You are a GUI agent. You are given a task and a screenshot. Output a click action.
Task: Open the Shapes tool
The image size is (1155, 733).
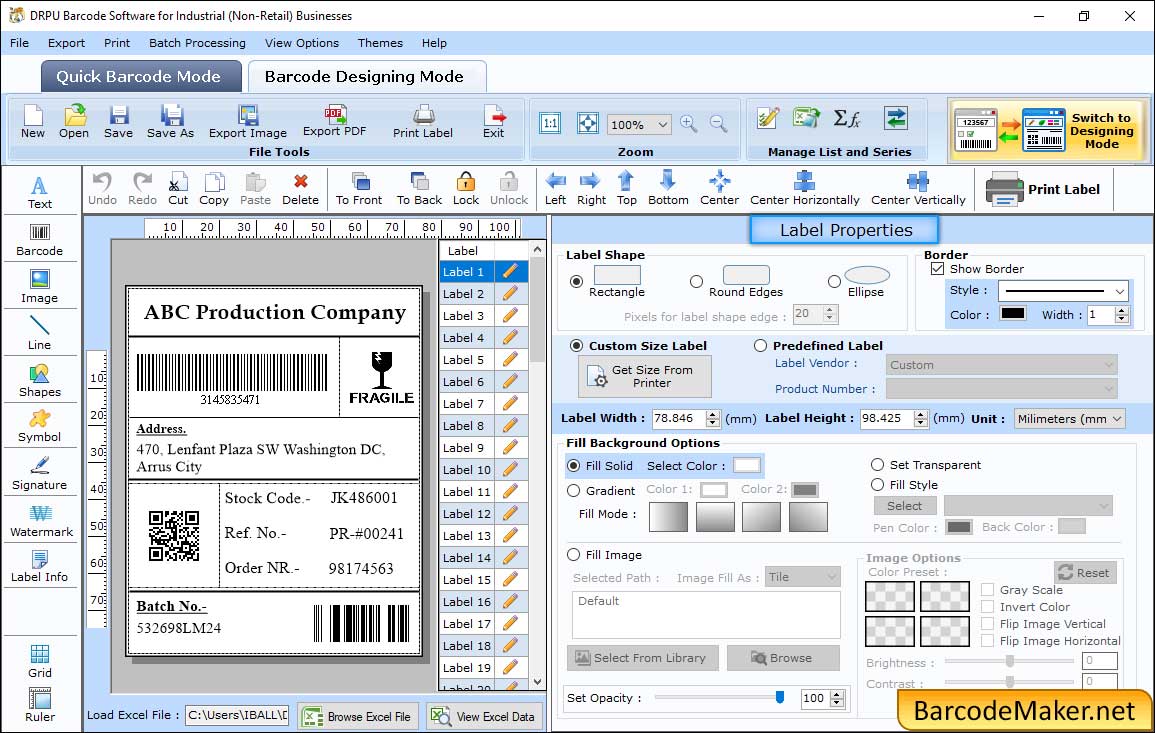coord(40,380)
